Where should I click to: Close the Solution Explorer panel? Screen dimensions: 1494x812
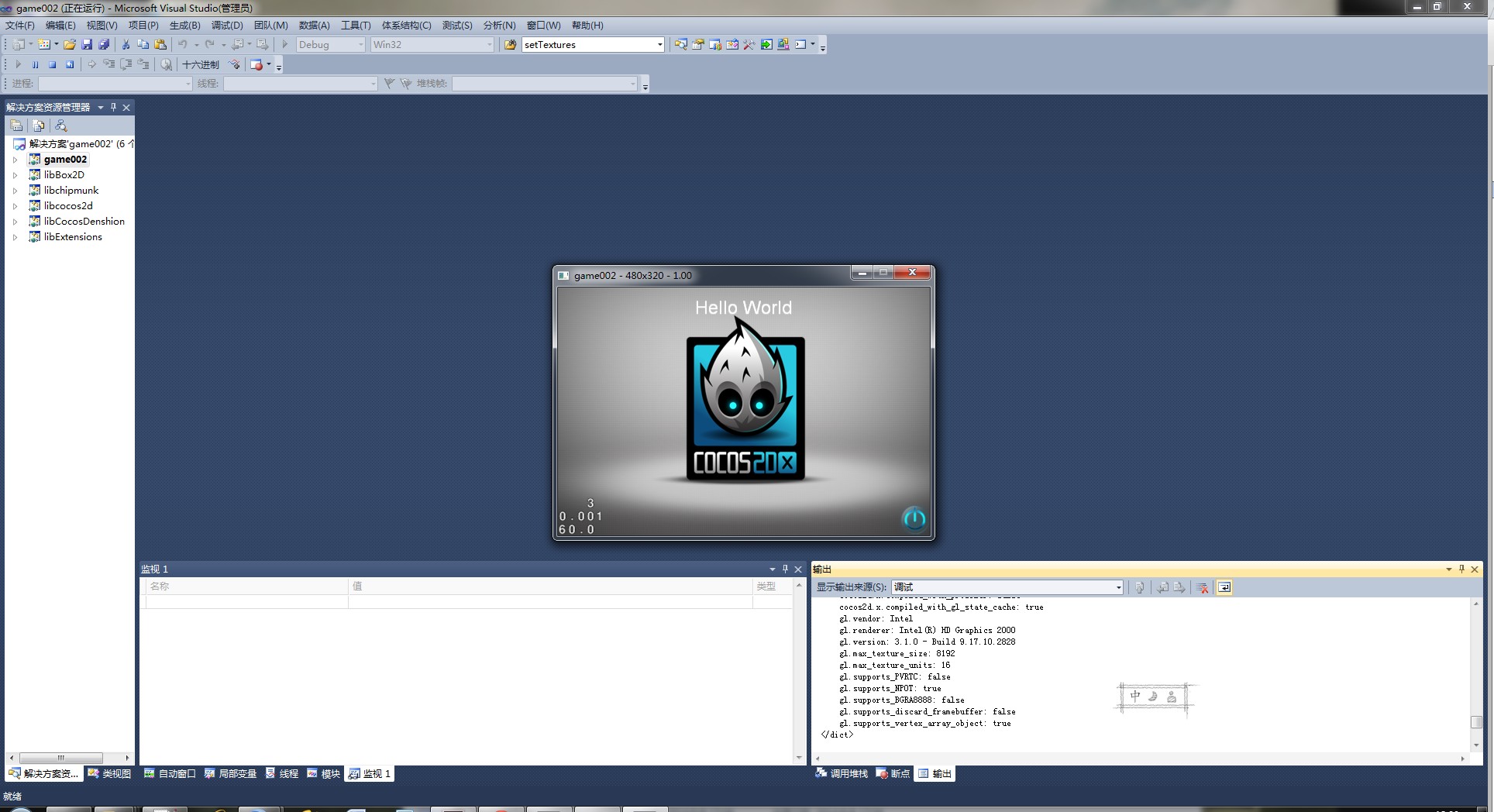coord(126,107)
